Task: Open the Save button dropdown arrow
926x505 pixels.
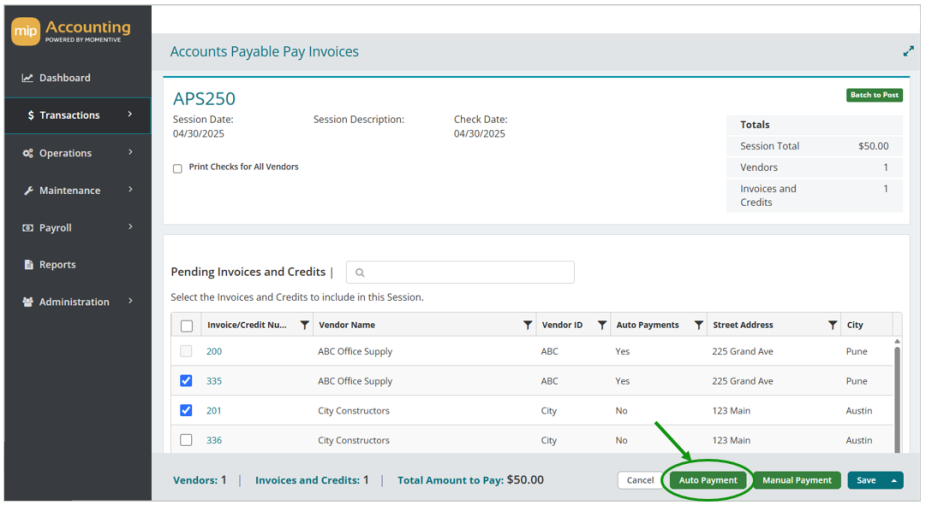Action: click(894, 481)
